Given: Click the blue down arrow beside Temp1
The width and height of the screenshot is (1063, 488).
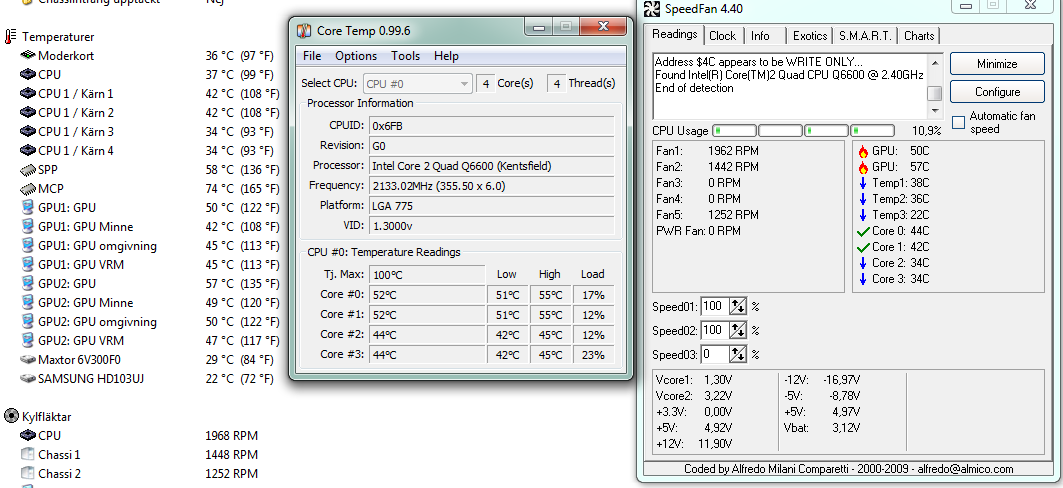Looking at the screenshot, I should pyautogui.click(x=863, y=183).
